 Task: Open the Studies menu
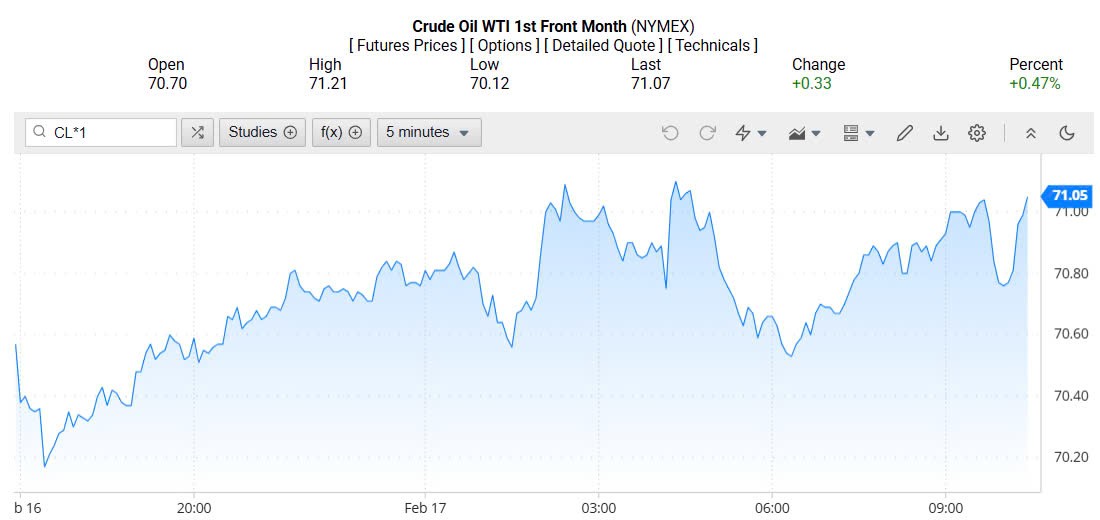(263, 132)
